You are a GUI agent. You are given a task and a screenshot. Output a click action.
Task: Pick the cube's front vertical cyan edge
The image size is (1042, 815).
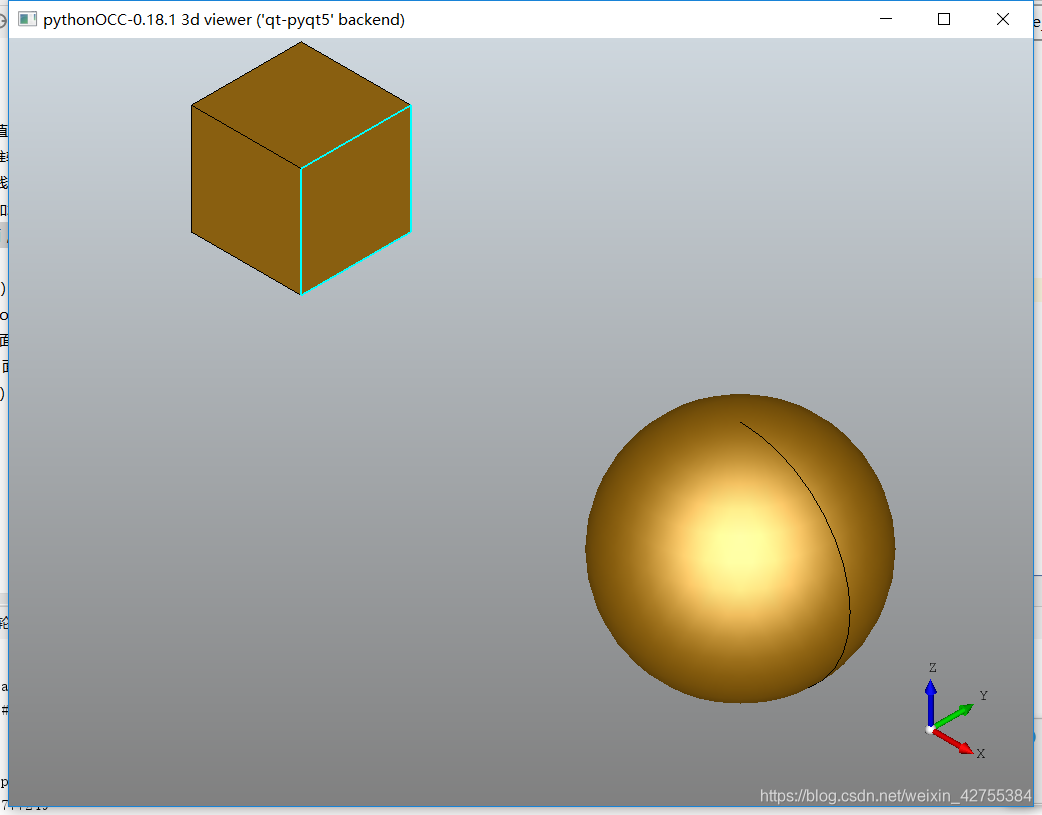pyautogui.click(x=301, y=231)
